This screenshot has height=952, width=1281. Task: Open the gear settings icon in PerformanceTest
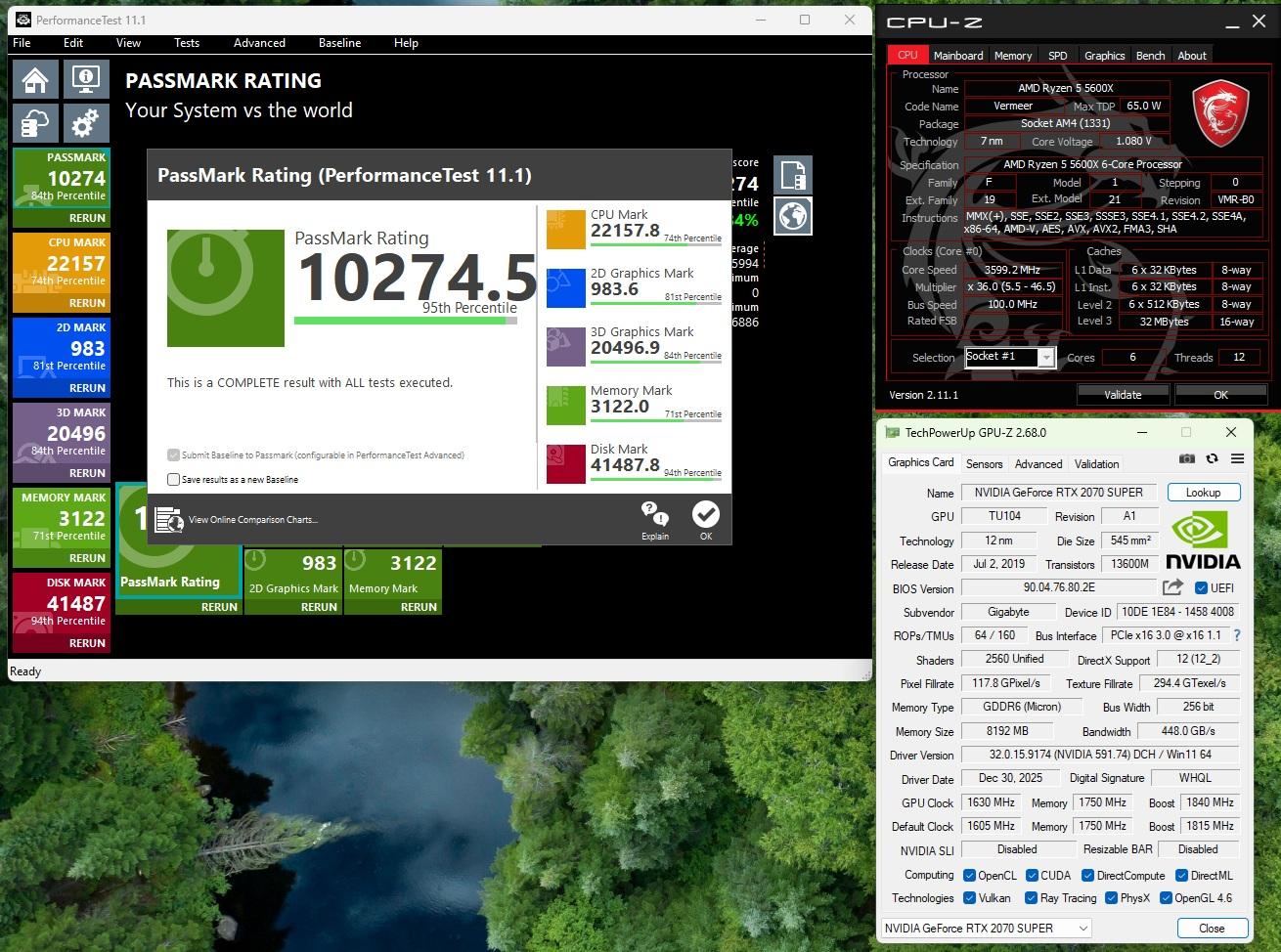click(86, 124)
